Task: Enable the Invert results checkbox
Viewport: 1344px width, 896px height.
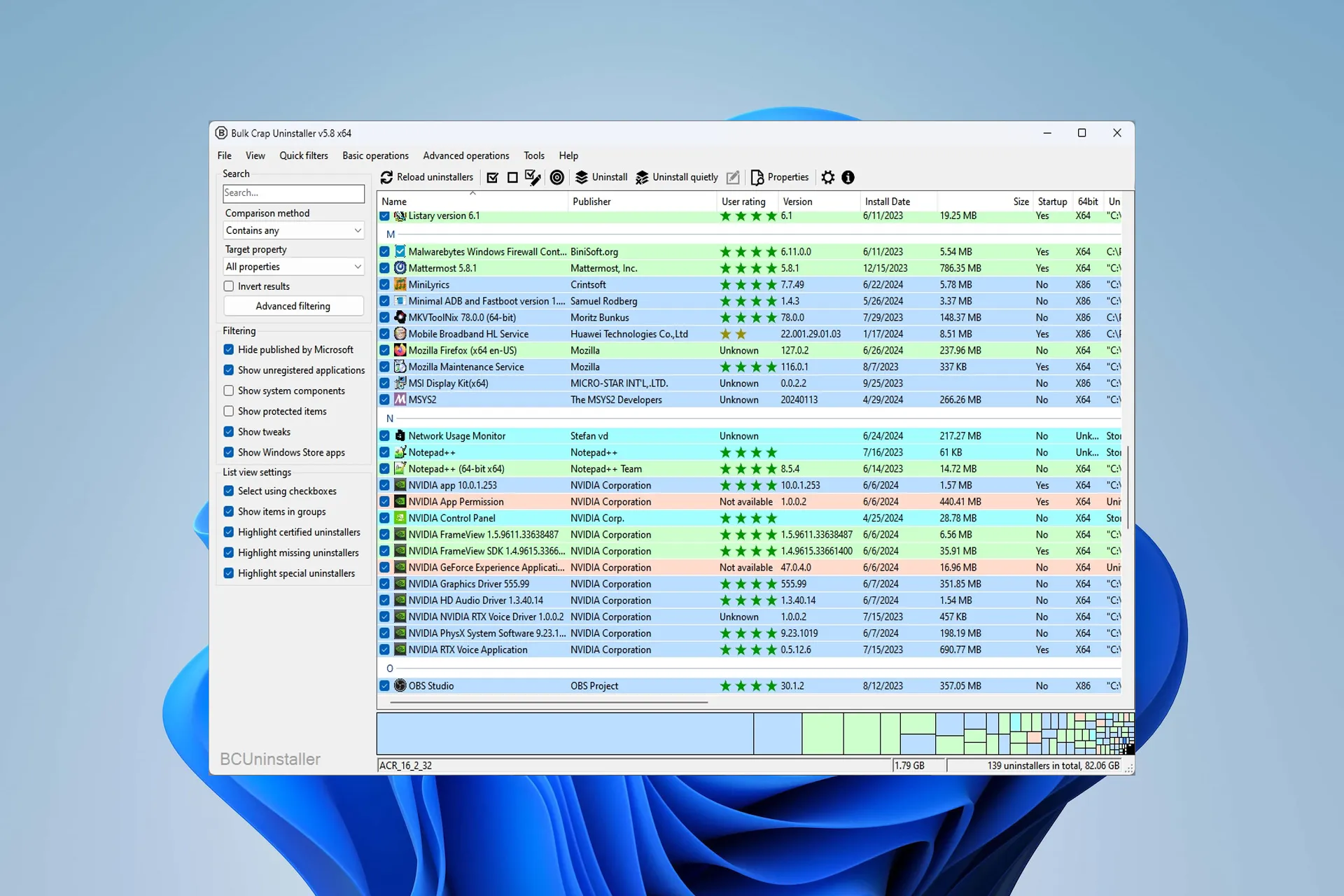Action: click(229, 286)
